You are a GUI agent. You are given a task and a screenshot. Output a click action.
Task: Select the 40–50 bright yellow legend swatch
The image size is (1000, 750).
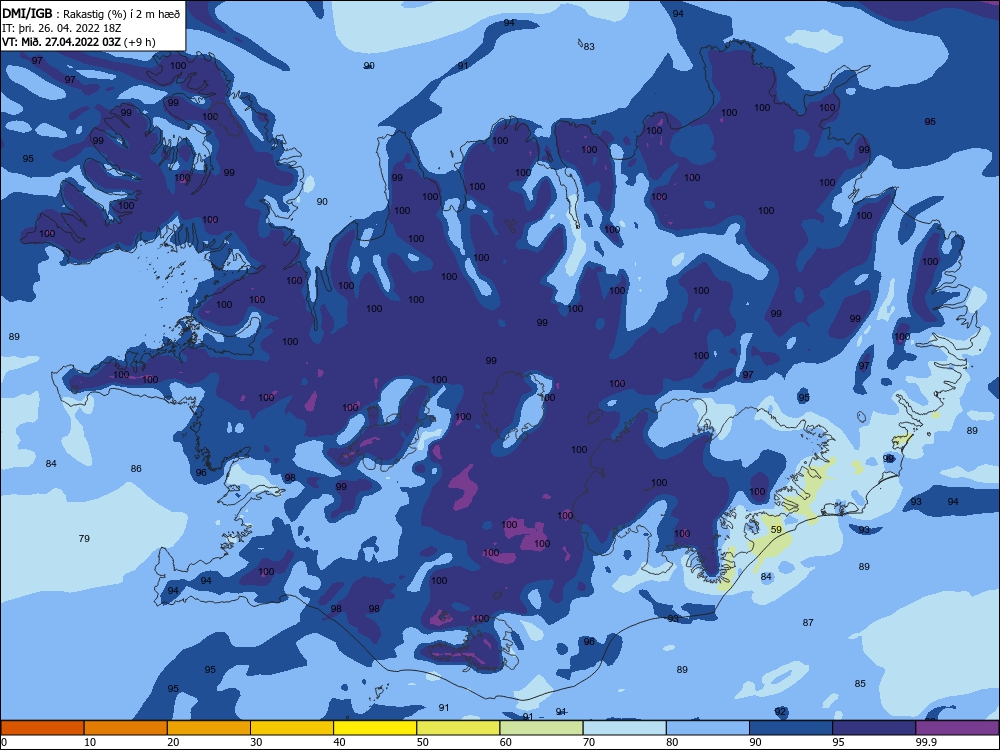(x=375, y=728)
